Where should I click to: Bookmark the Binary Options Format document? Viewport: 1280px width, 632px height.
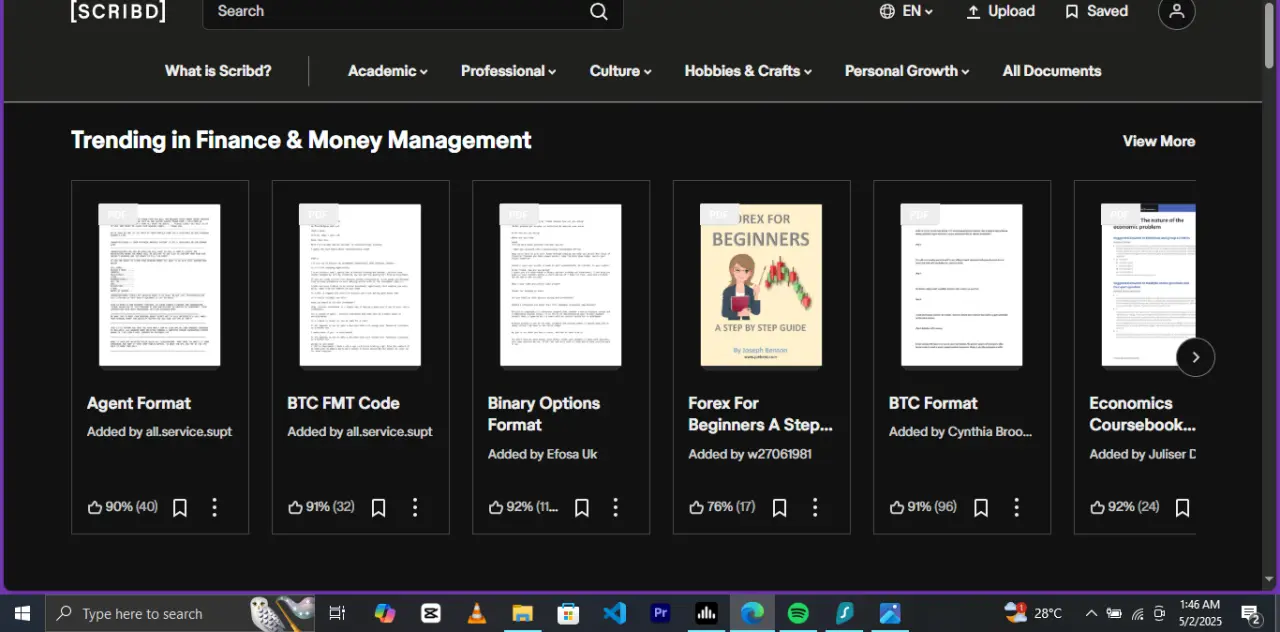[x=581, y=508]
